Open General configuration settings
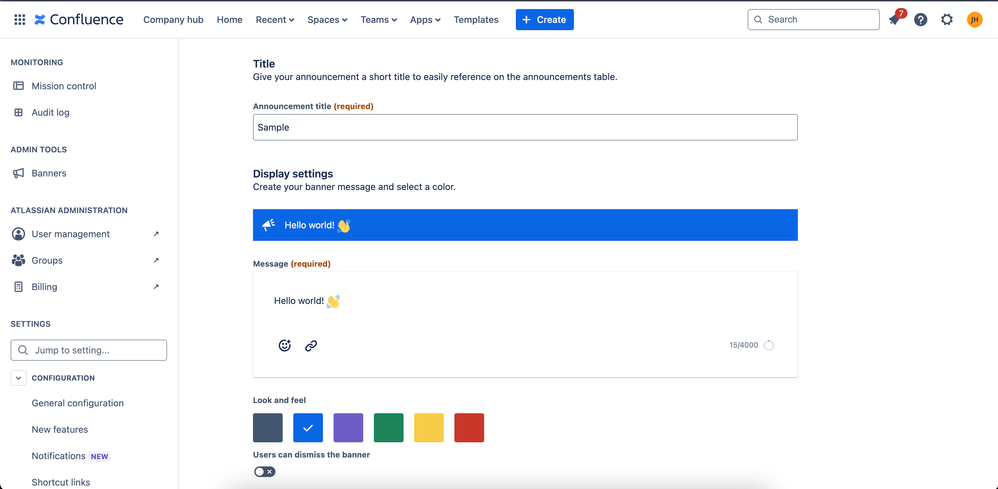The width and height of the screenshot is (998, 489). pyautogui.click(x=78, y=403)
